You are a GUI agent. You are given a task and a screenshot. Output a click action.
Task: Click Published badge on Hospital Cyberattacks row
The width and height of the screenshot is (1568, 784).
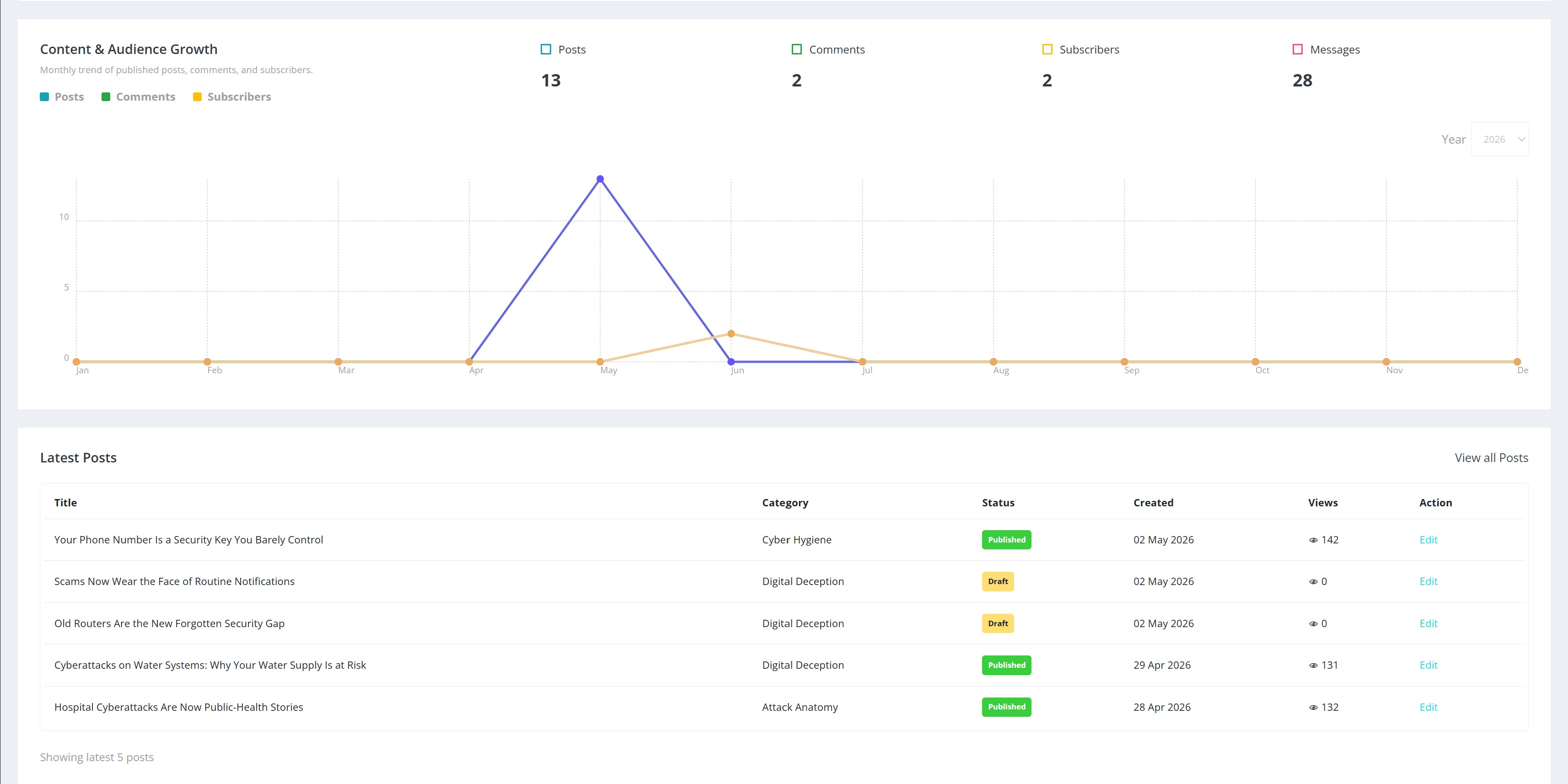[x=1006, y=707]
